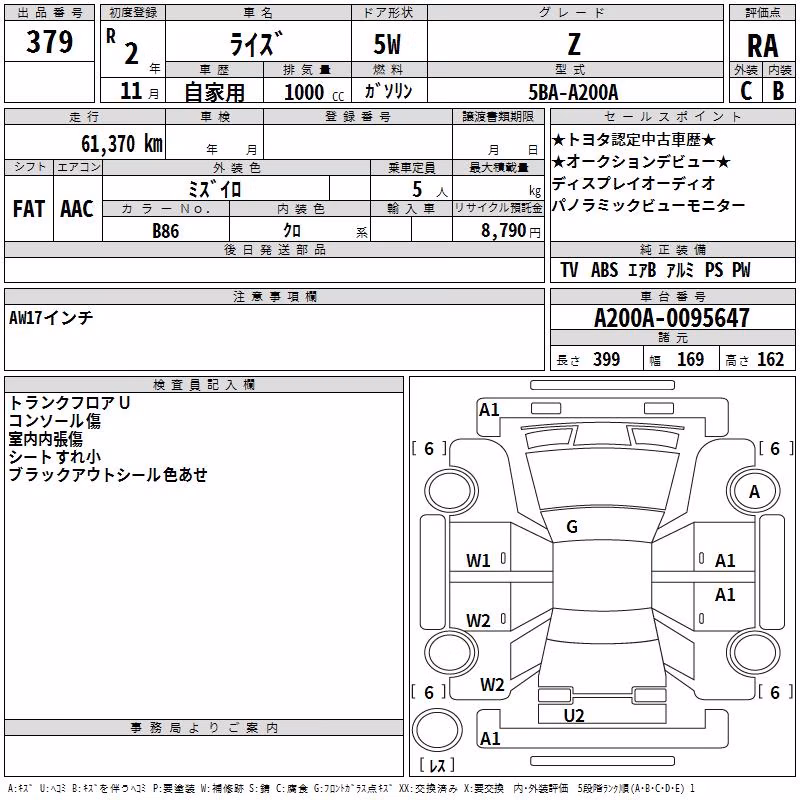
Task: Select grade value Z
Action: [x=574, y=44]
